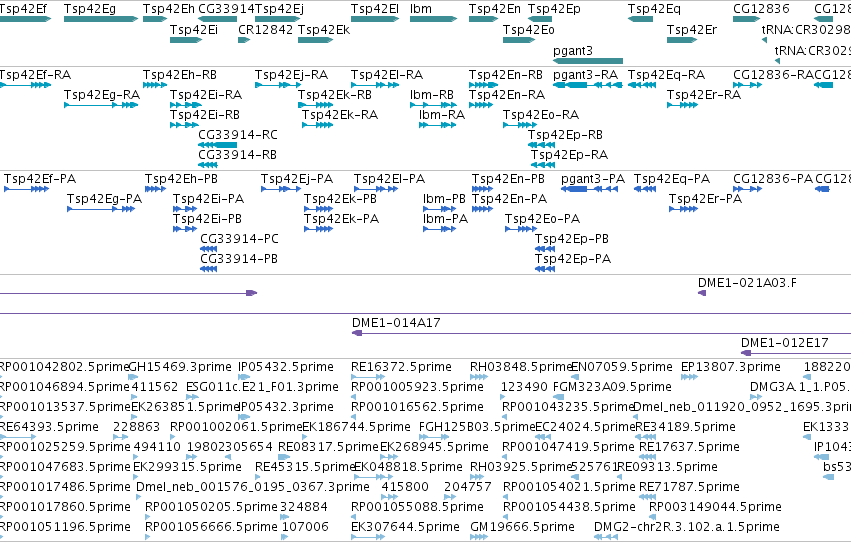Viewport: 851px width, 542px height.
Task: Select the Tsp42En-RB transcript
Action: tap(484, 85)
